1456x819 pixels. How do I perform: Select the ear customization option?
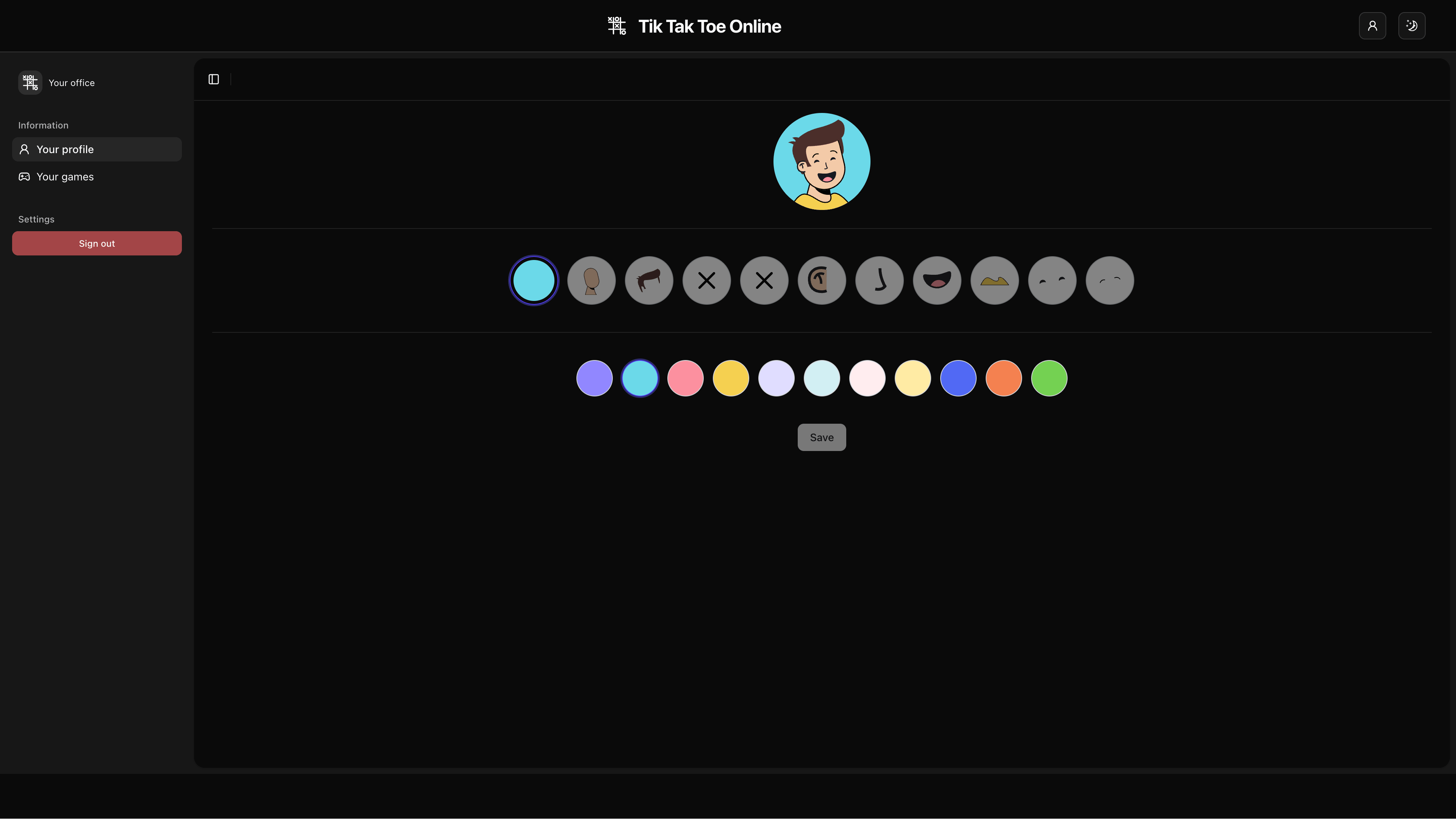click(x=822, y=280)
